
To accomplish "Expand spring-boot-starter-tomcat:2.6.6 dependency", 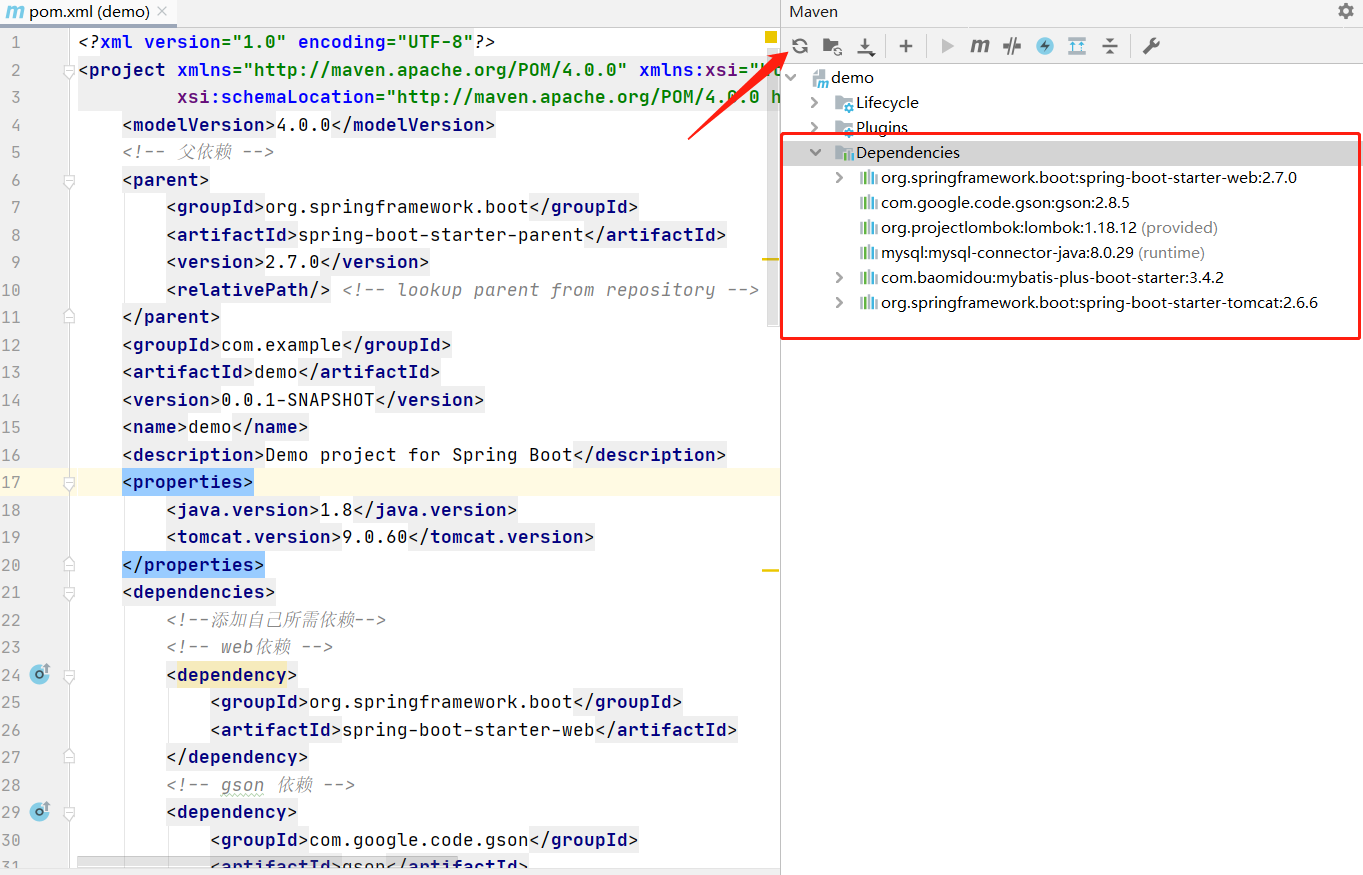I will (840, 303).
